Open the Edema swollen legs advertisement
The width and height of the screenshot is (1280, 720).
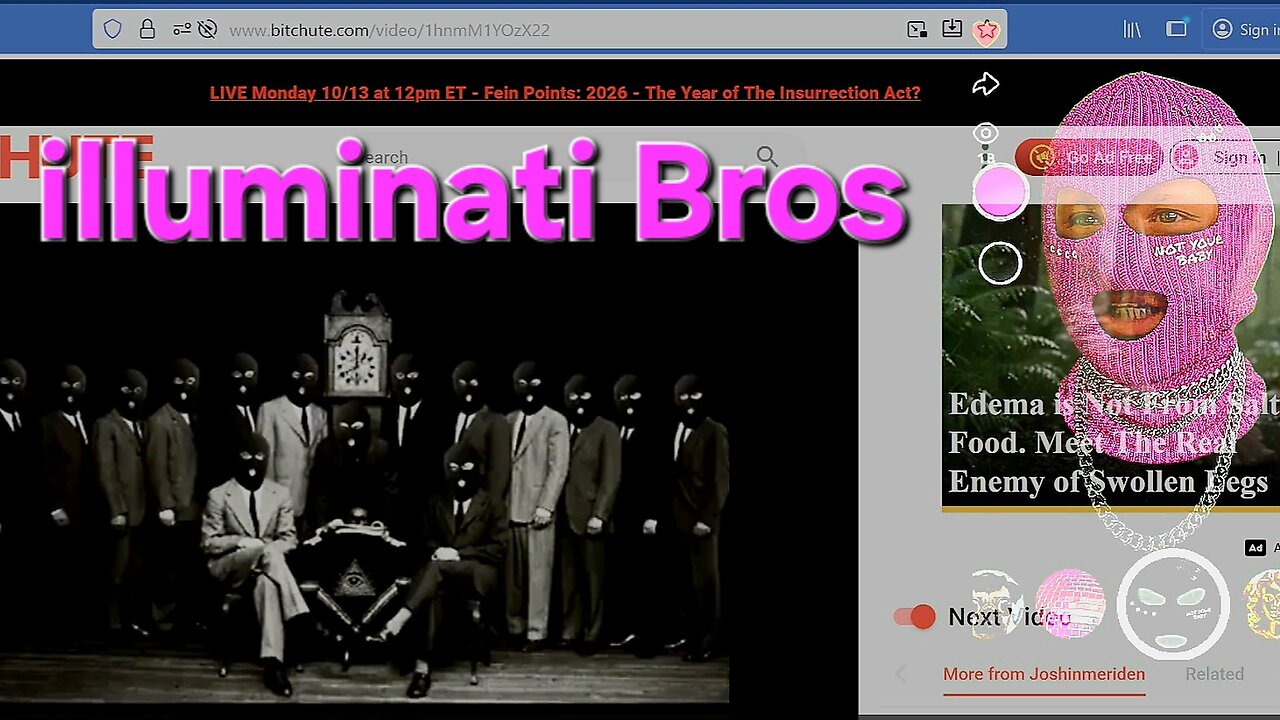coord(1110,358)
